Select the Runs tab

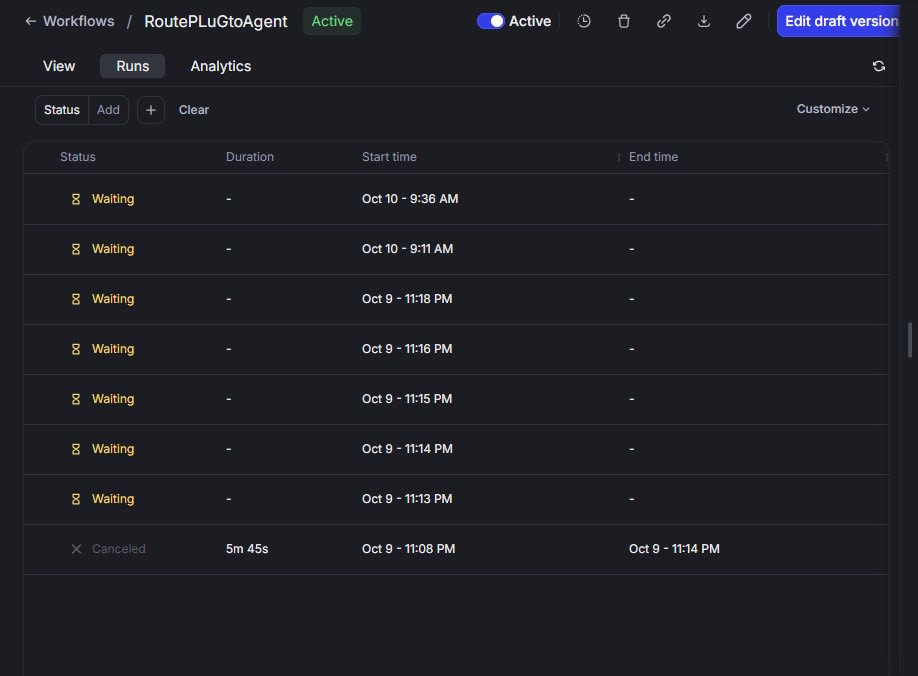coord(132,66)
